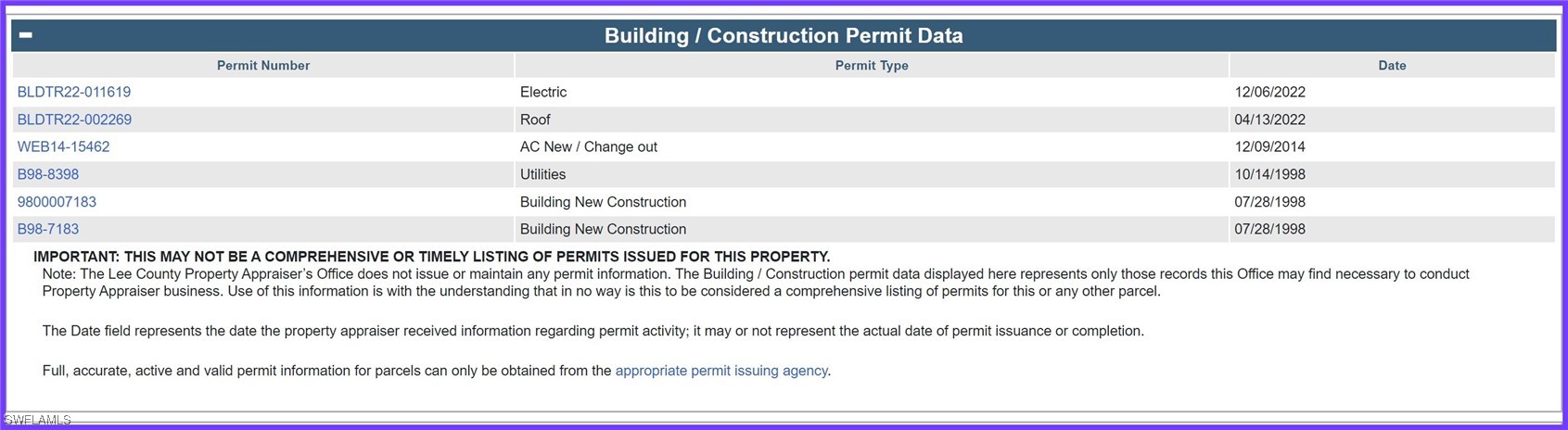Open permit WEB14-15462
Viewport: 1568px width, 430px height.
pos(63,146)
